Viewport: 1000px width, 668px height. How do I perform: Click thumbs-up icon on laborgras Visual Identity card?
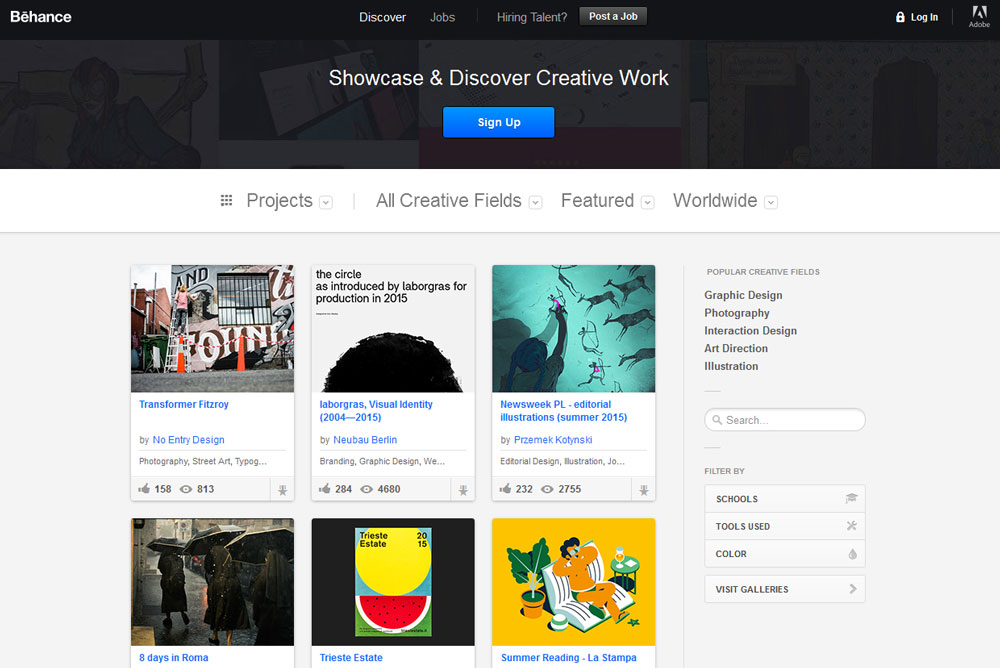point(325,489)
